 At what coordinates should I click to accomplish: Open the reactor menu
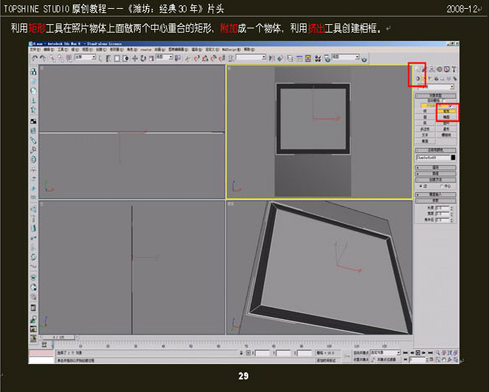tap(146, 50)
